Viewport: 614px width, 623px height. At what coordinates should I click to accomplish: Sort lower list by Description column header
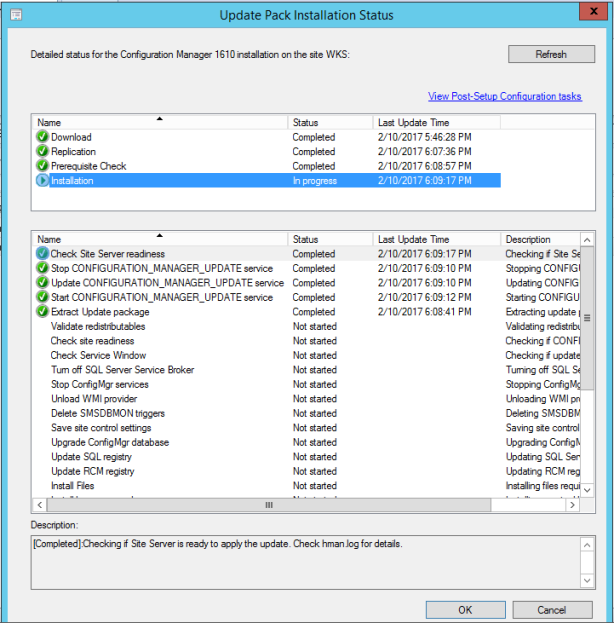pyautogui.click(x=540, y=239)
